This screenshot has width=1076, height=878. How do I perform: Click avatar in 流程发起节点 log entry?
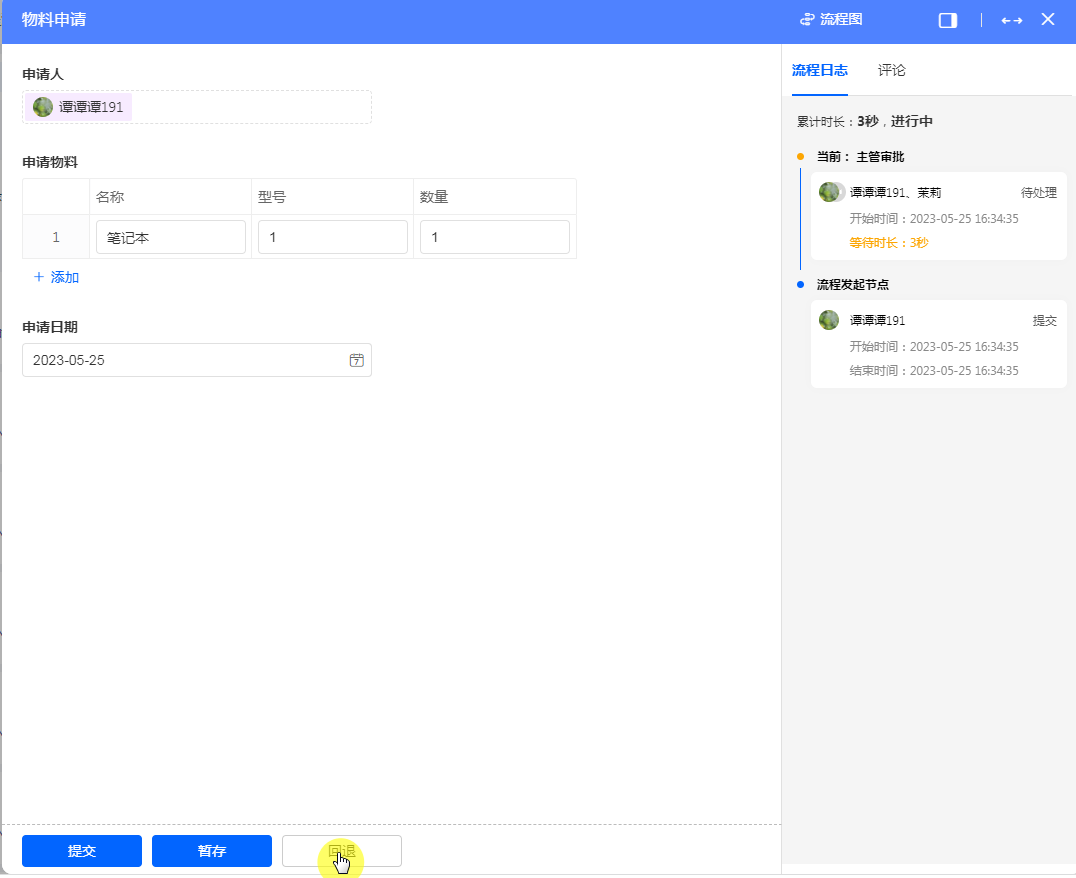[x=829, y=320]
